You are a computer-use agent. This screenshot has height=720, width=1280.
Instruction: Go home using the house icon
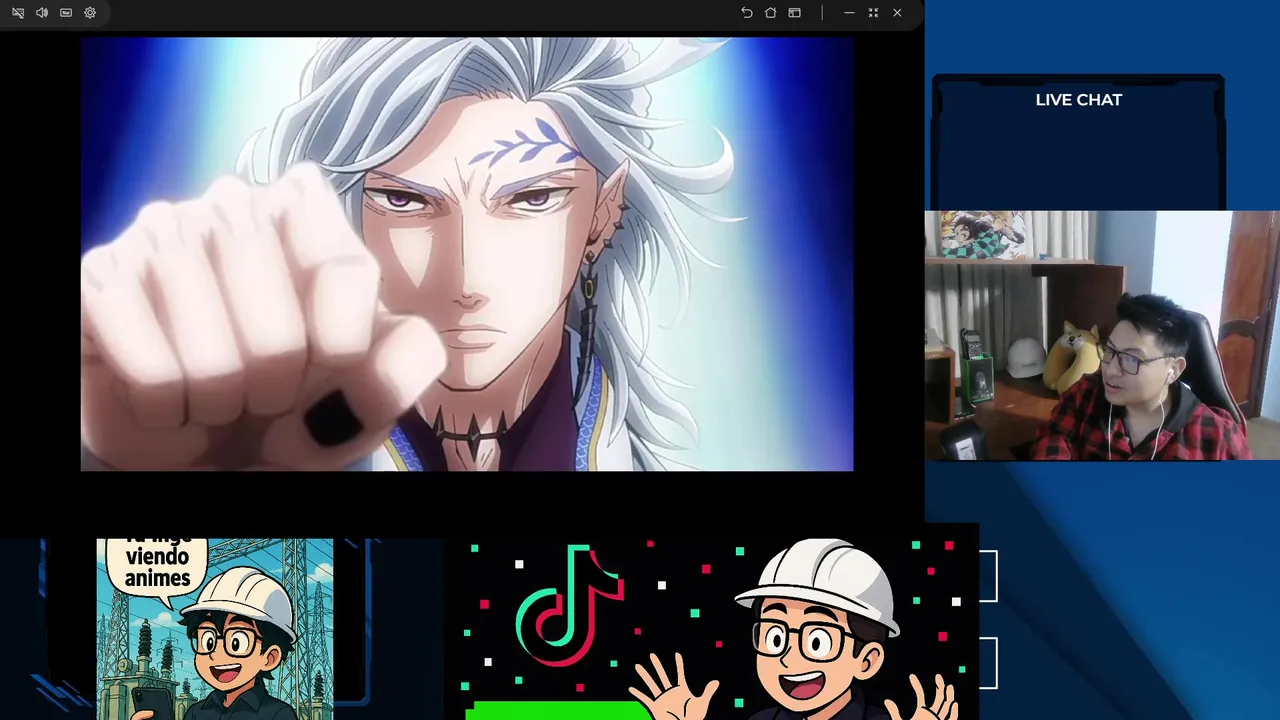point(770,13)
